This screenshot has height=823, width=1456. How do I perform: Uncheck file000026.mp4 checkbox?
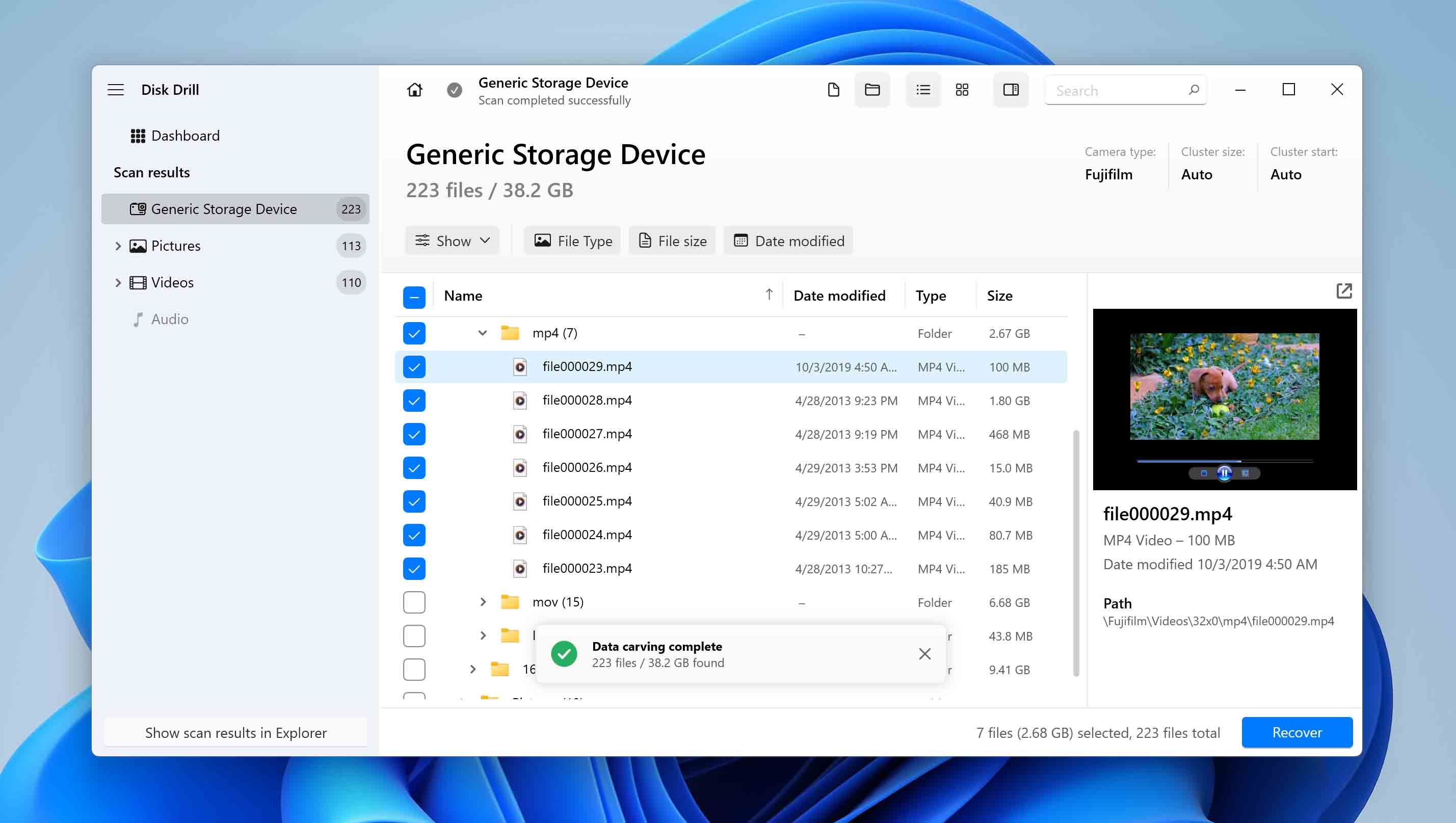click(x=414, y=468)
